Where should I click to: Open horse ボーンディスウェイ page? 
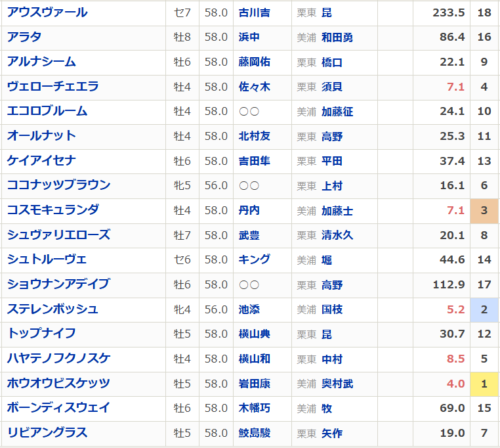pyautogui.click(x=58, y=408)
